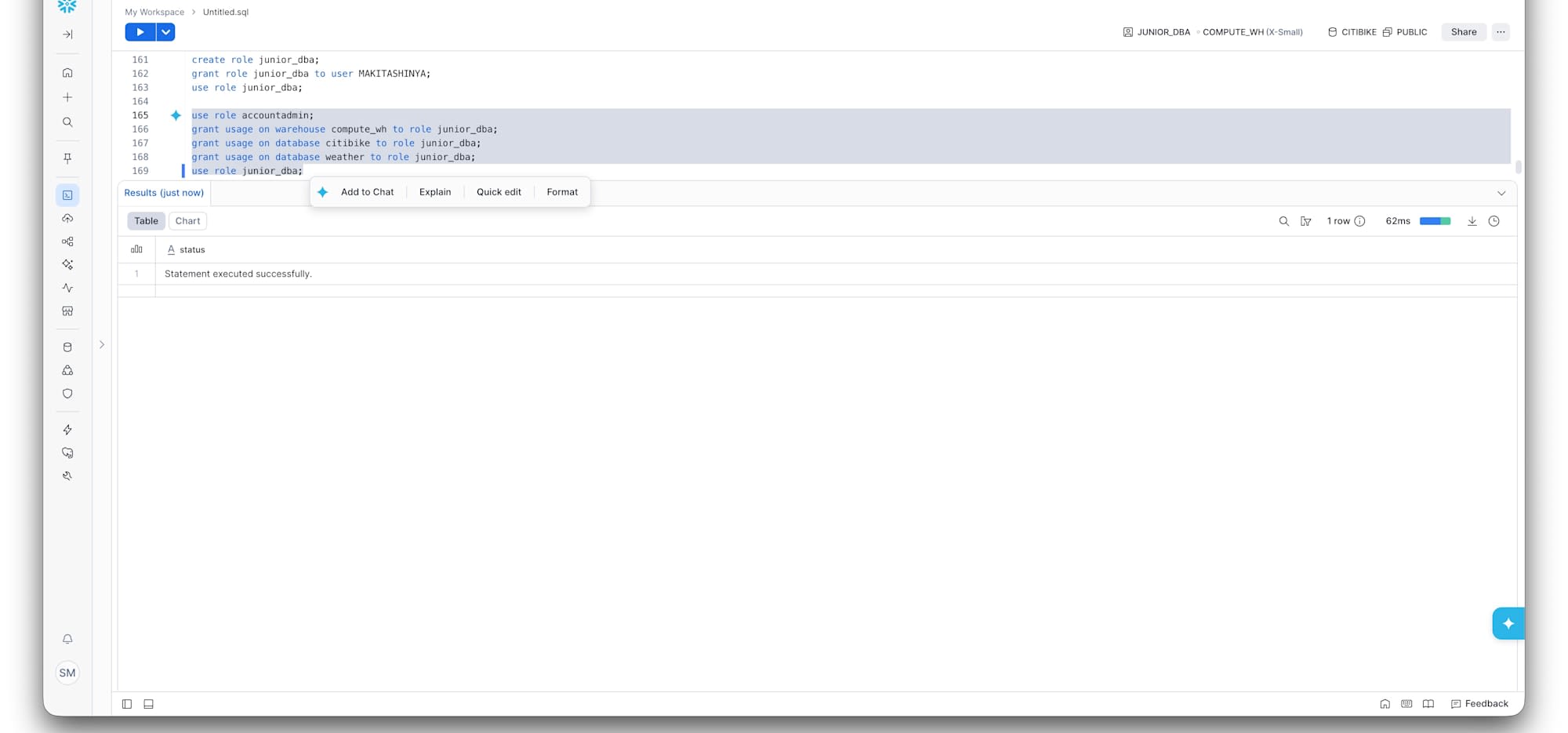The image size is (1568, 733).
Task: Open the run options dropdown arrow
Action: 165,32
